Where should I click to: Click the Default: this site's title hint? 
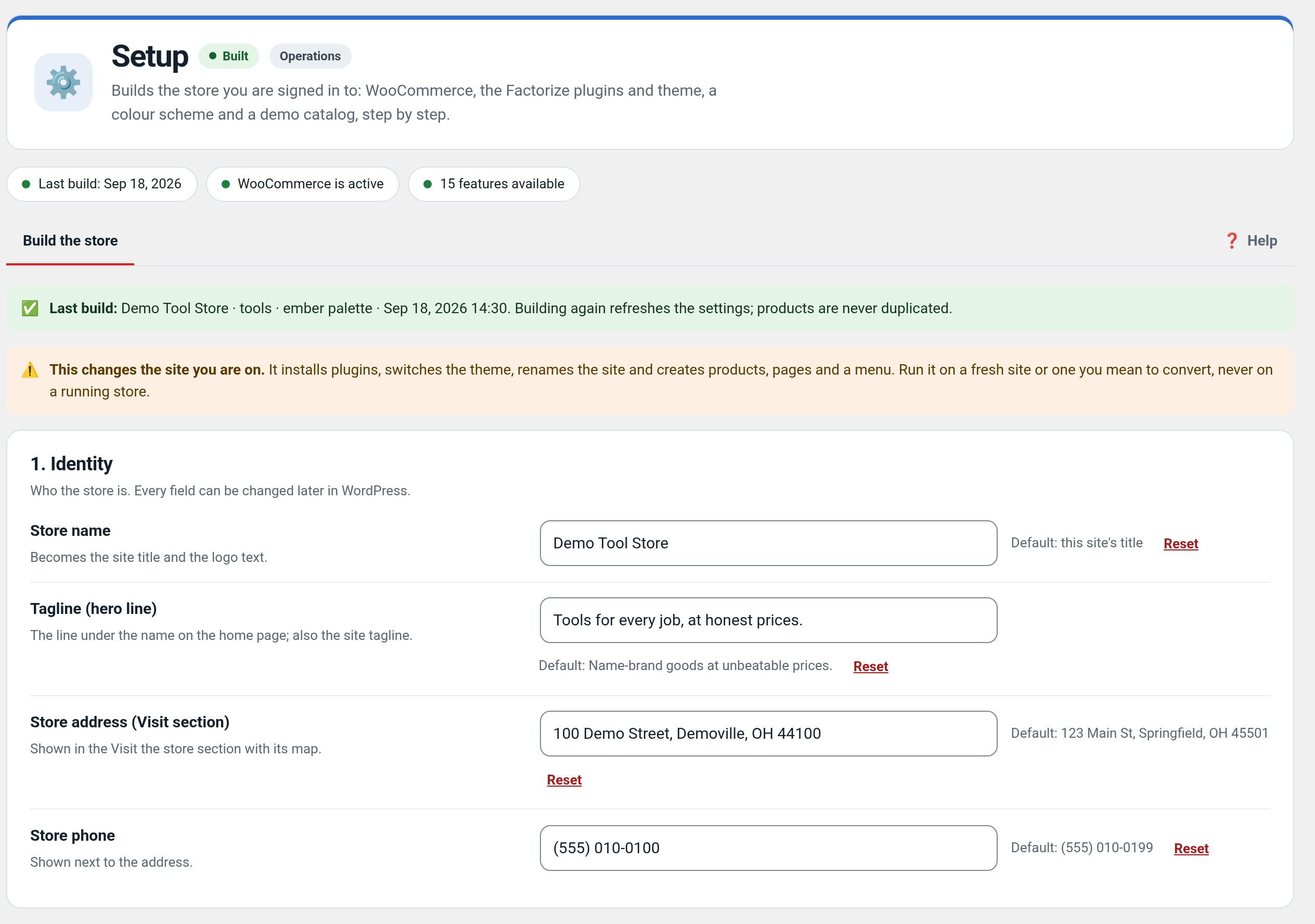click(x=1076, y=543)
